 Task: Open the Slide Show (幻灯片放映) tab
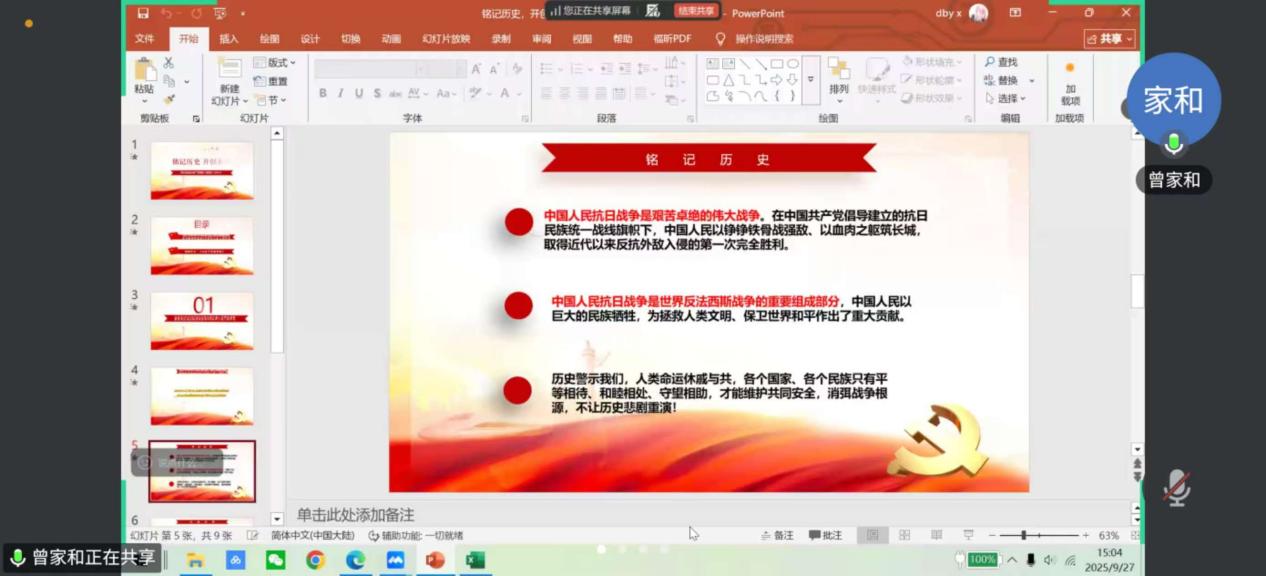(445, 39)
